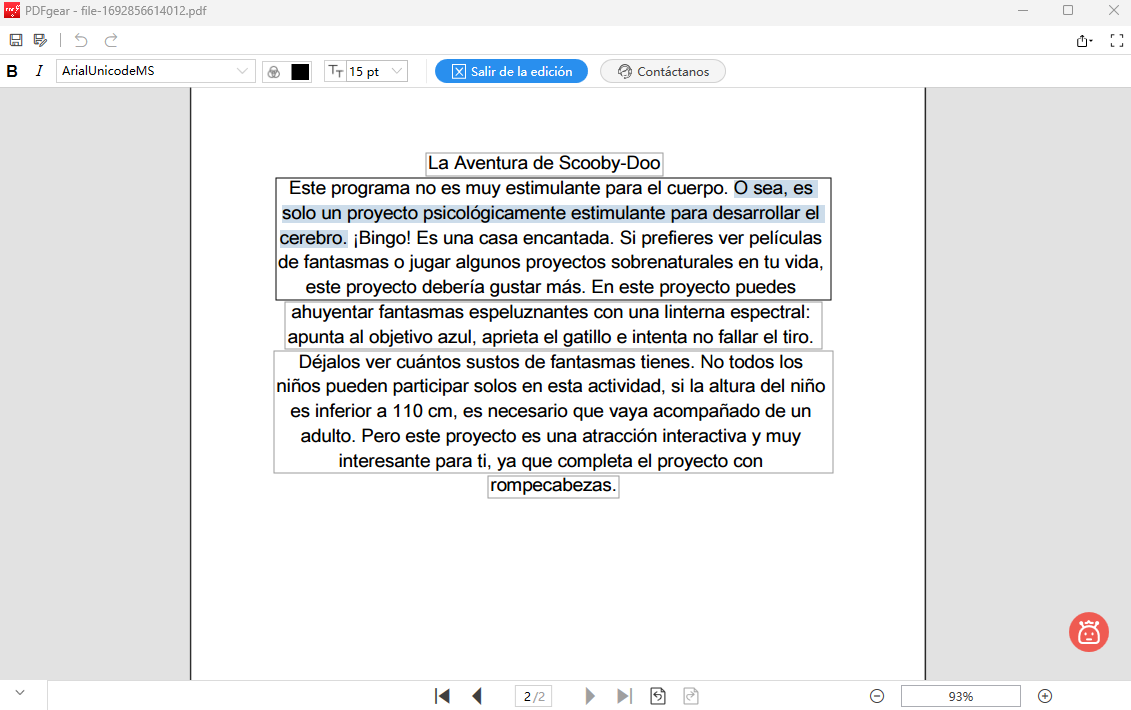Save the current PDF document
The image size is (1131, 710).
(x=15, y=40)
